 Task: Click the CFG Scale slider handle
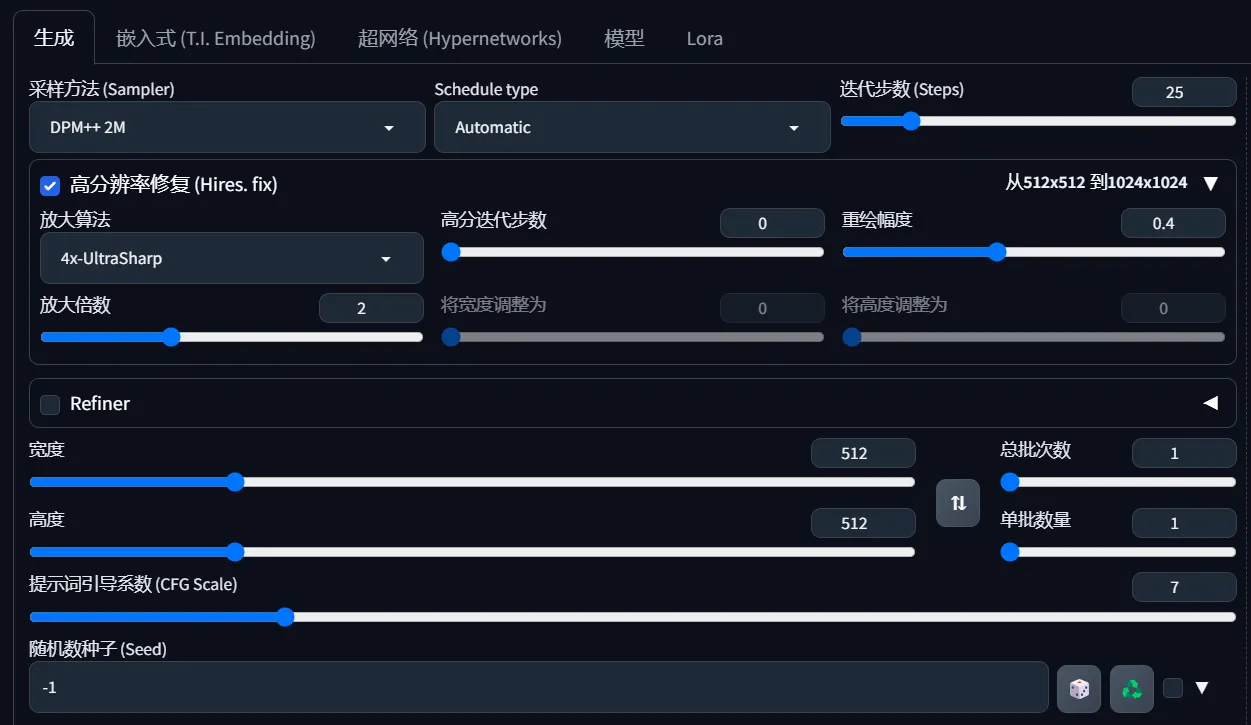(x=285, y=617)
